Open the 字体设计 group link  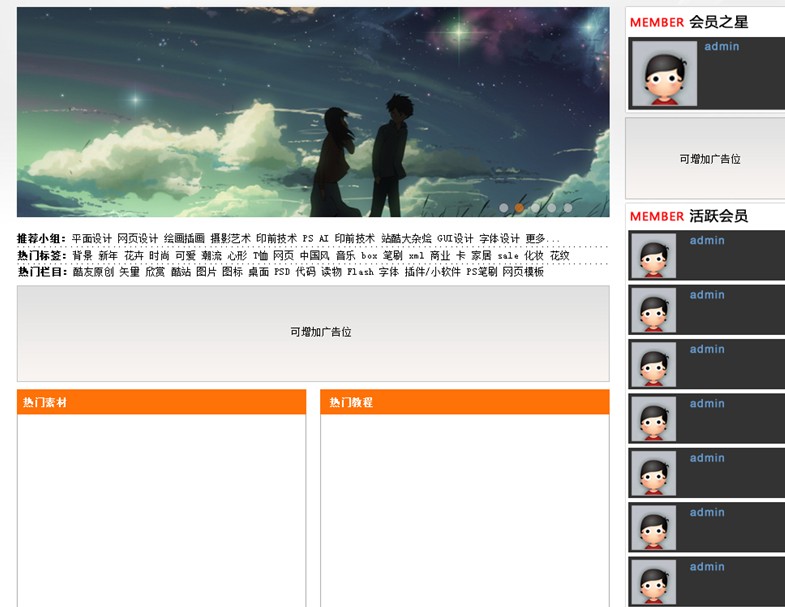[500, 238]
